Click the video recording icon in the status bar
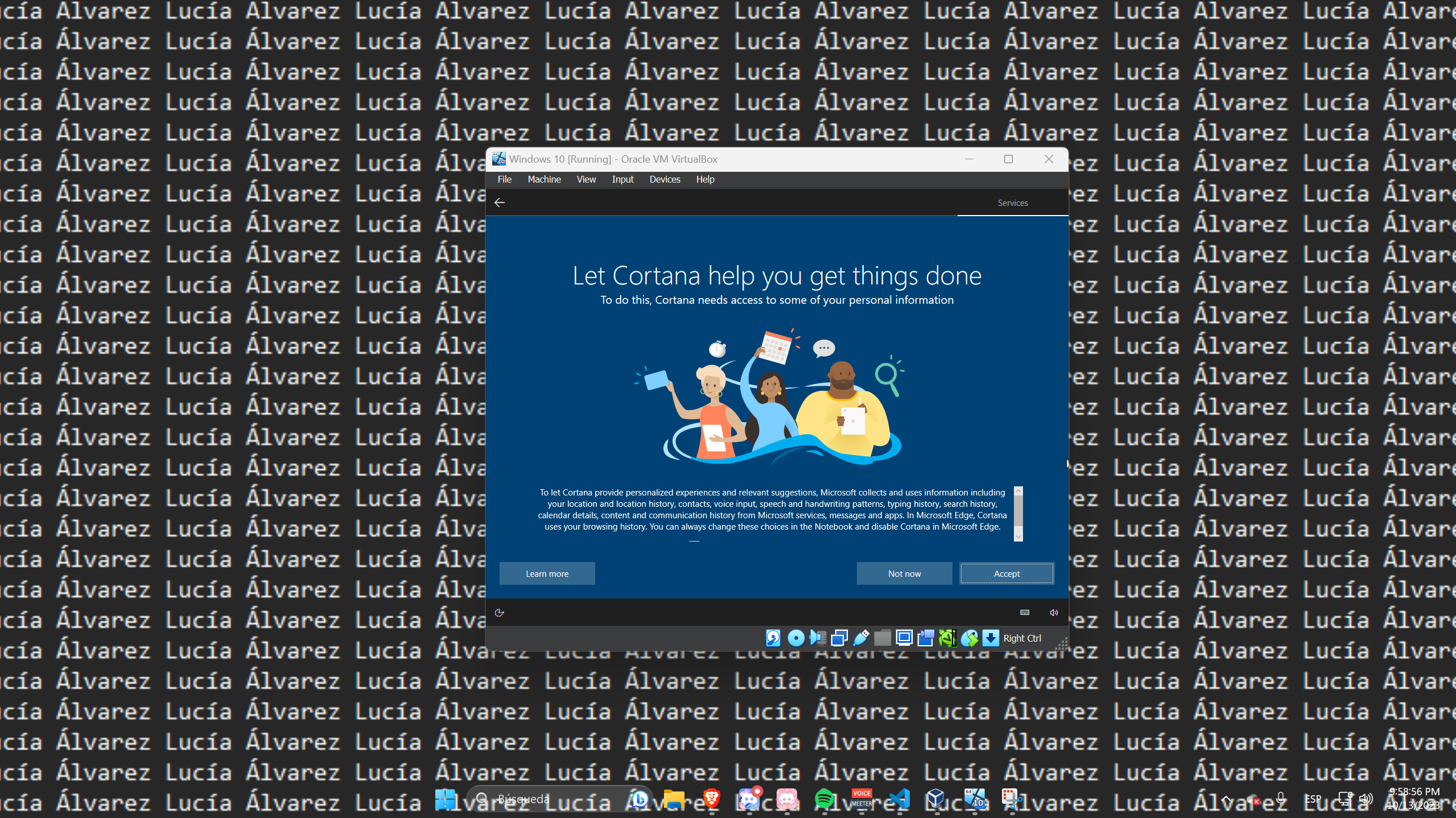Viewport: 1456px width, 818px height. click(x=926, y=638)
